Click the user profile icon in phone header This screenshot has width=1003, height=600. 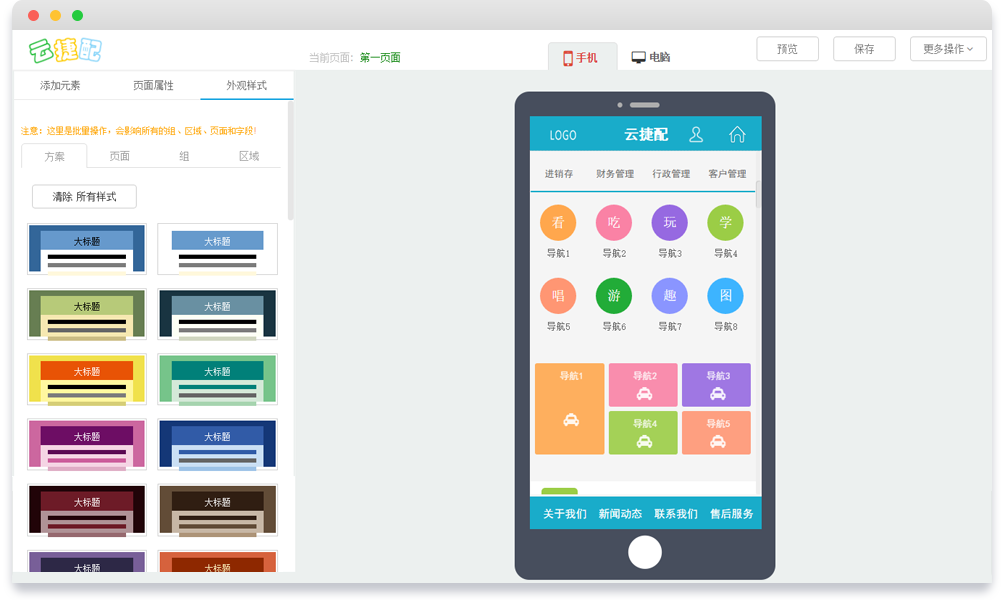coord(697,134)
